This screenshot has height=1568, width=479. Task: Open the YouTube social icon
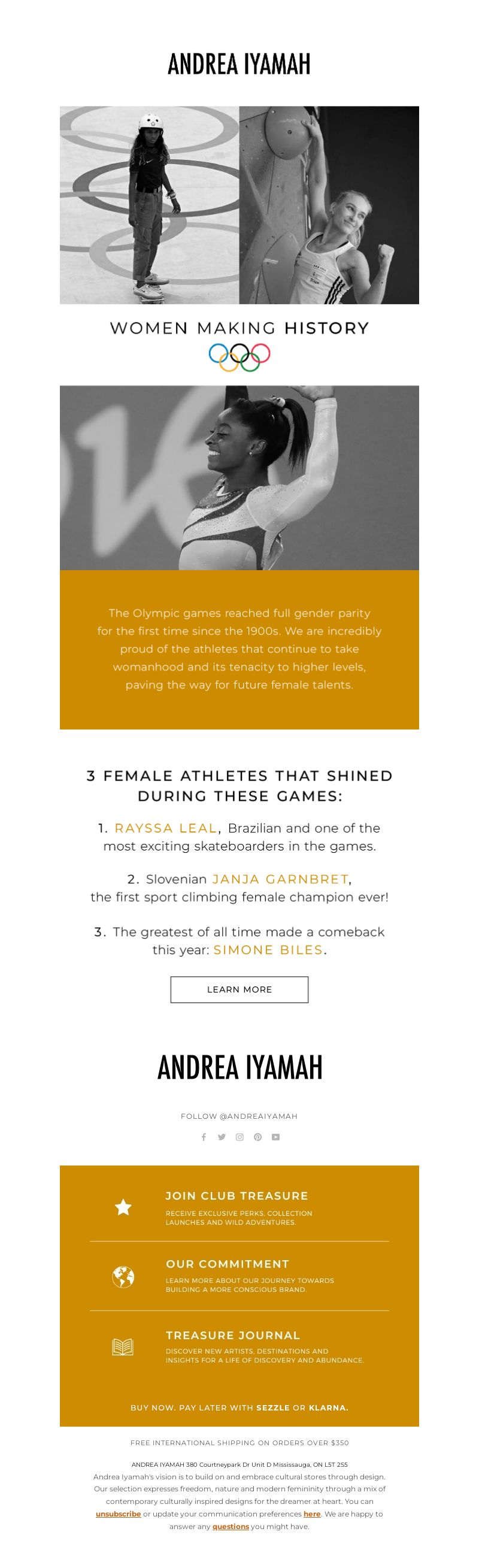pos(275,1137)
